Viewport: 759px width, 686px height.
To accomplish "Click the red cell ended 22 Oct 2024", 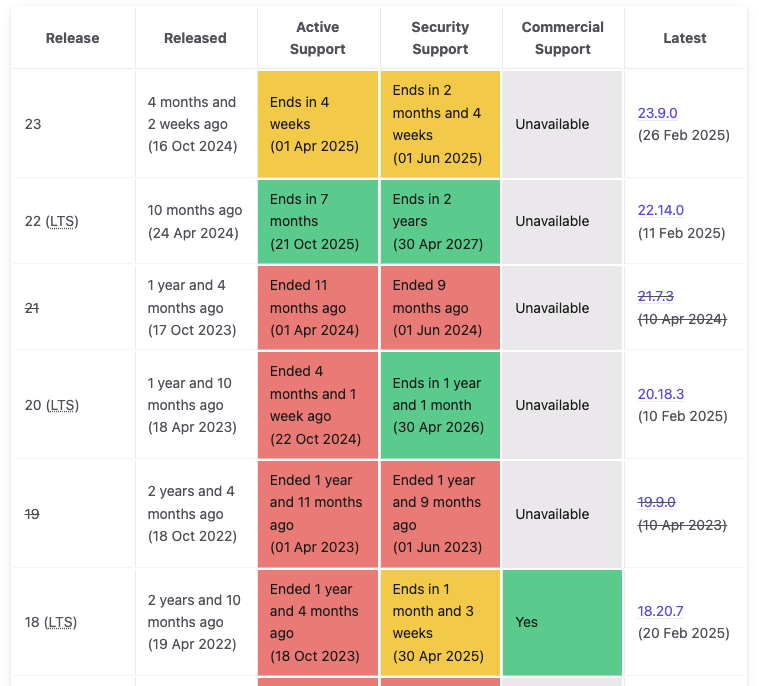I will click(318, 405).
